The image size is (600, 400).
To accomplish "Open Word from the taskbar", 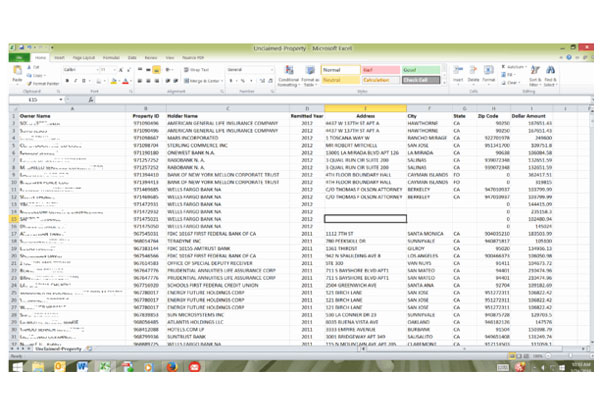I will click(82, 367).
